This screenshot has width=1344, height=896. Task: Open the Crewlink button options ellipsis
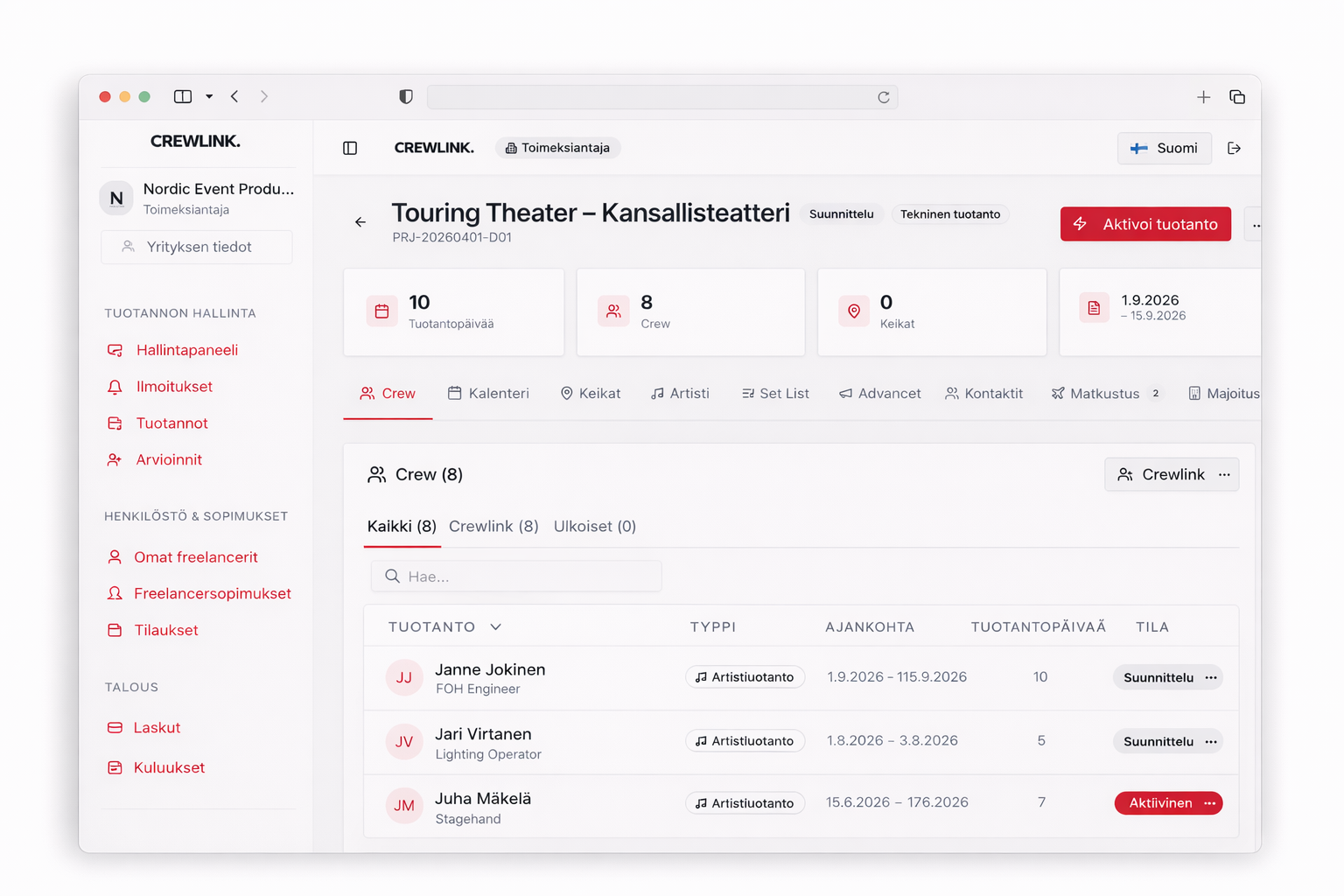[x=1224, y=474]
